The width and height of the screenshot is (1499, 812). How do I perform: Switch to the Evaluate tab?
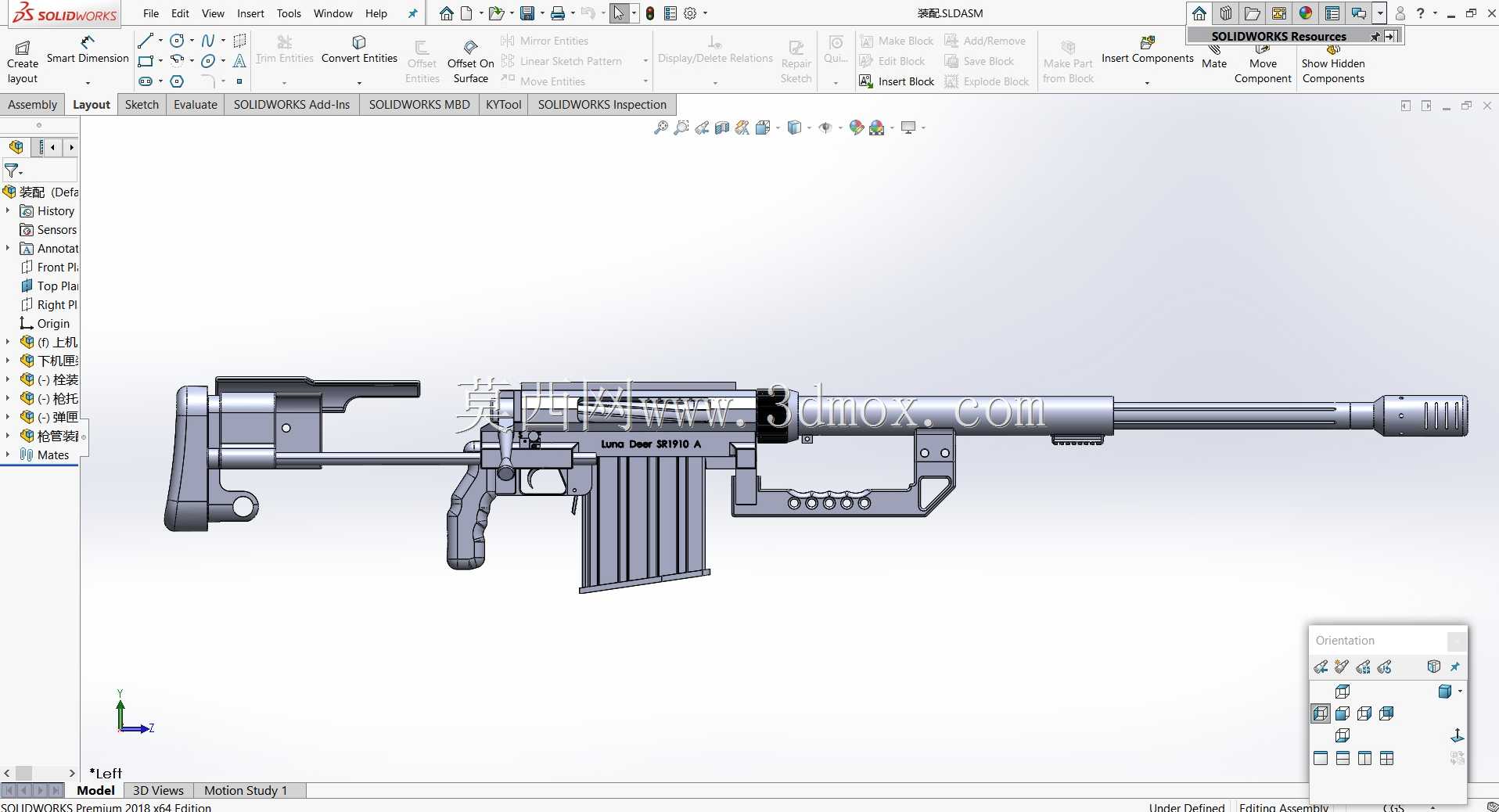pos(196,104)
